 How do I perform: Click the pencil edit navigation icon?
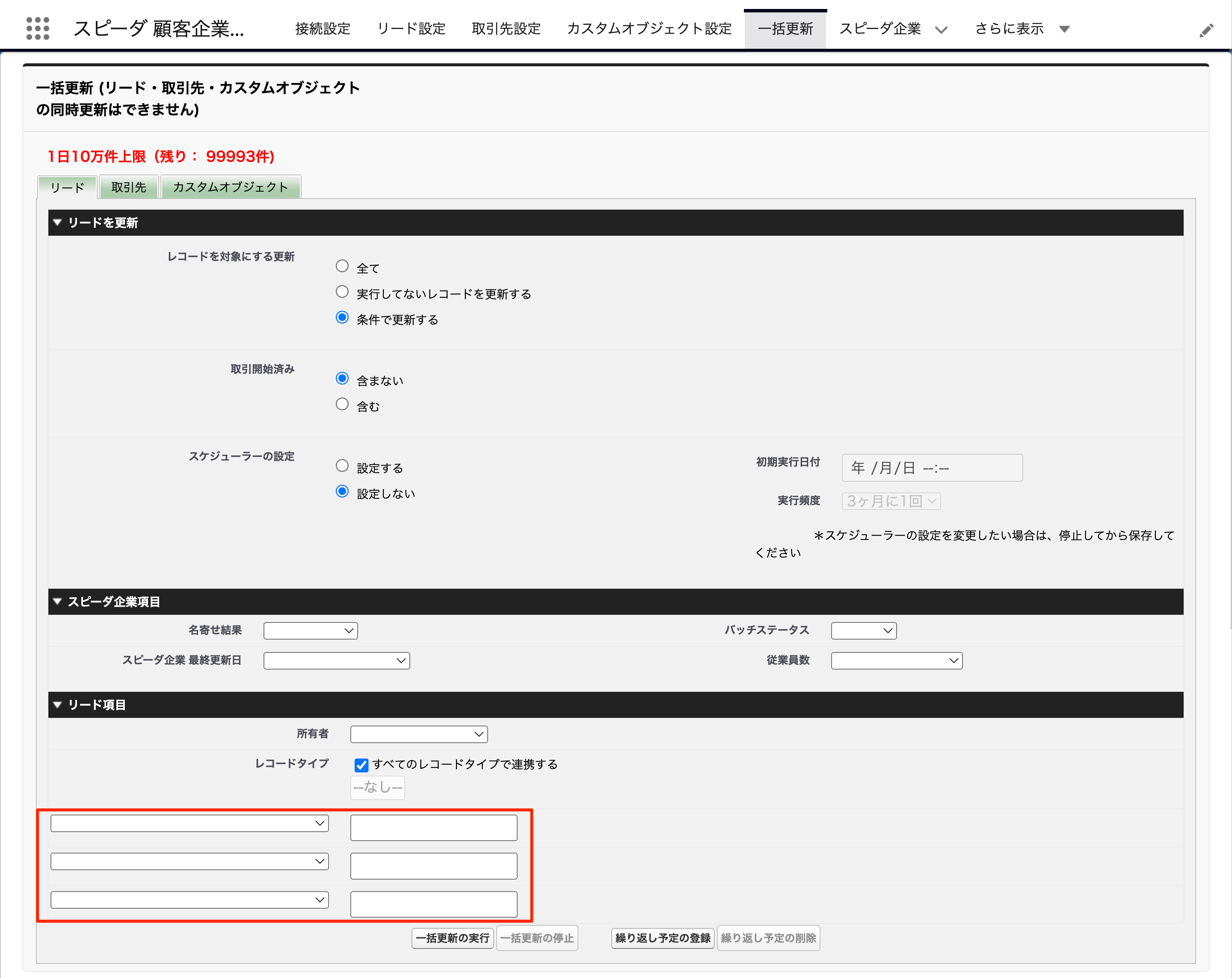pos(1206,30)
